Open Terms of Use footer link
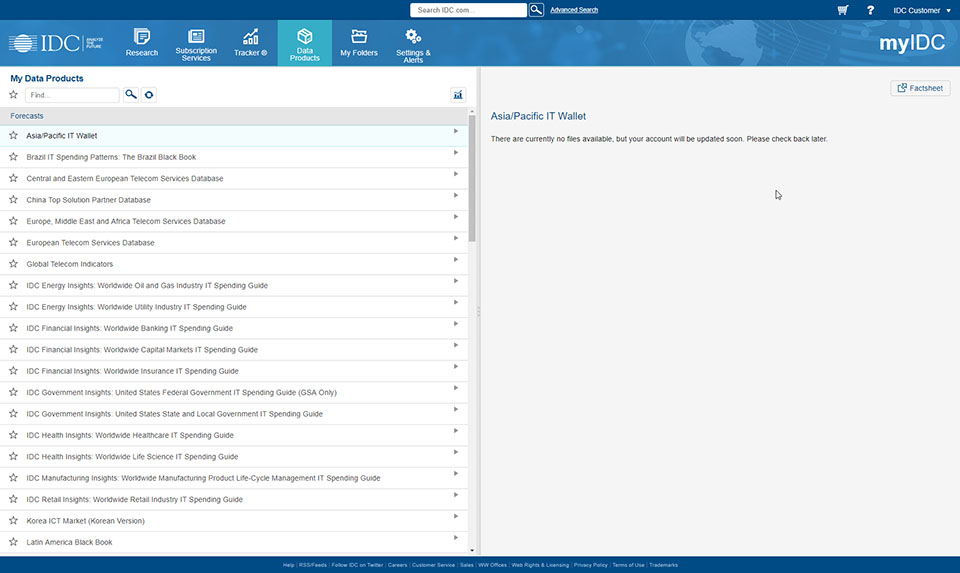This screenshot has height=573, width=960. (628, 565)
